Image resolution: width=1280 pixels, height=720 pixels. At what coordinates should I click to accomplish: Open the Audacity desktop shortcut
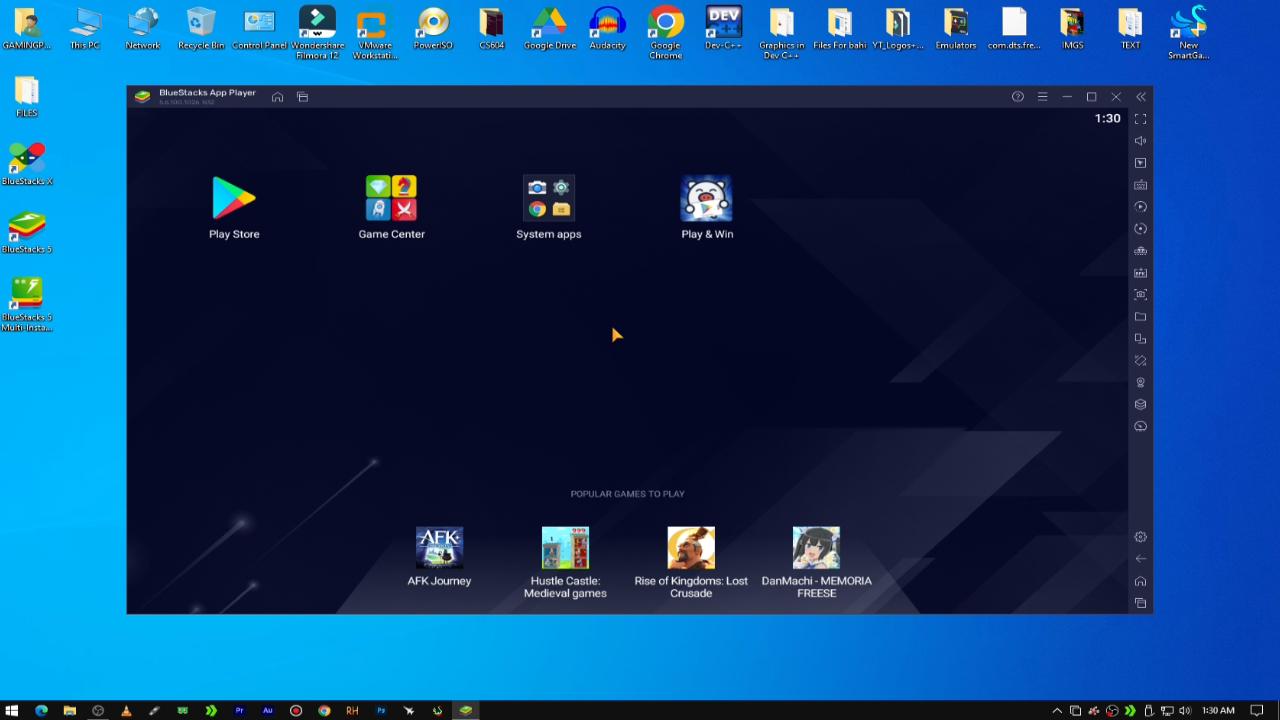click(607, 28)
